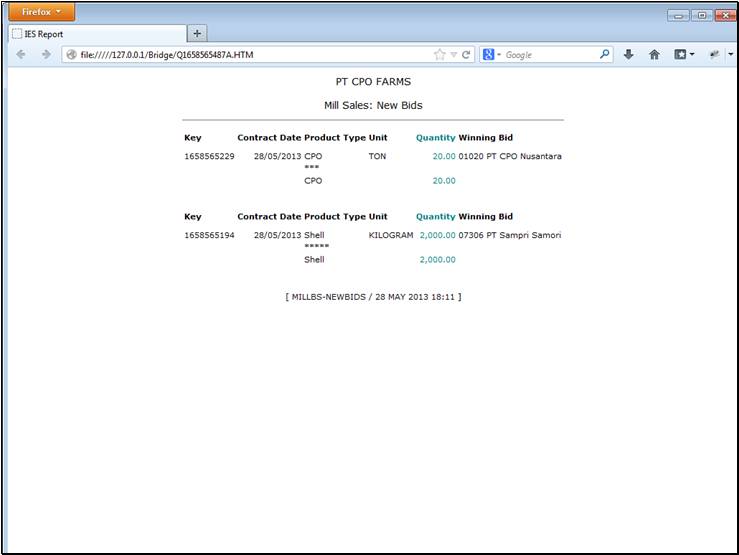Click the CPO subtotal label
This screenshot has height=555, width=739.
click(x=313, y=180)
